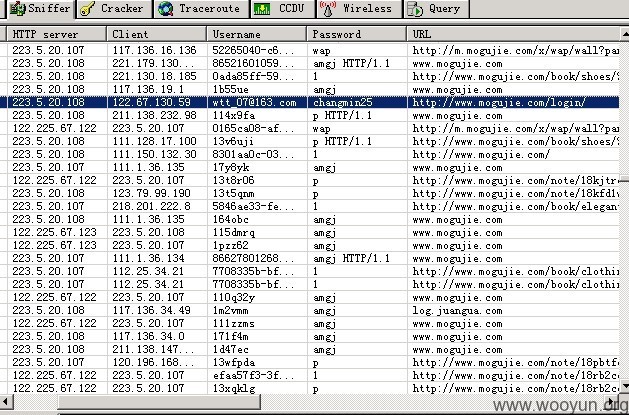Click client 123.79.99.190 cell
Image resolution: width=629 pixels, height=415 pixels.
pyautogui.click(x=157, y=193)
